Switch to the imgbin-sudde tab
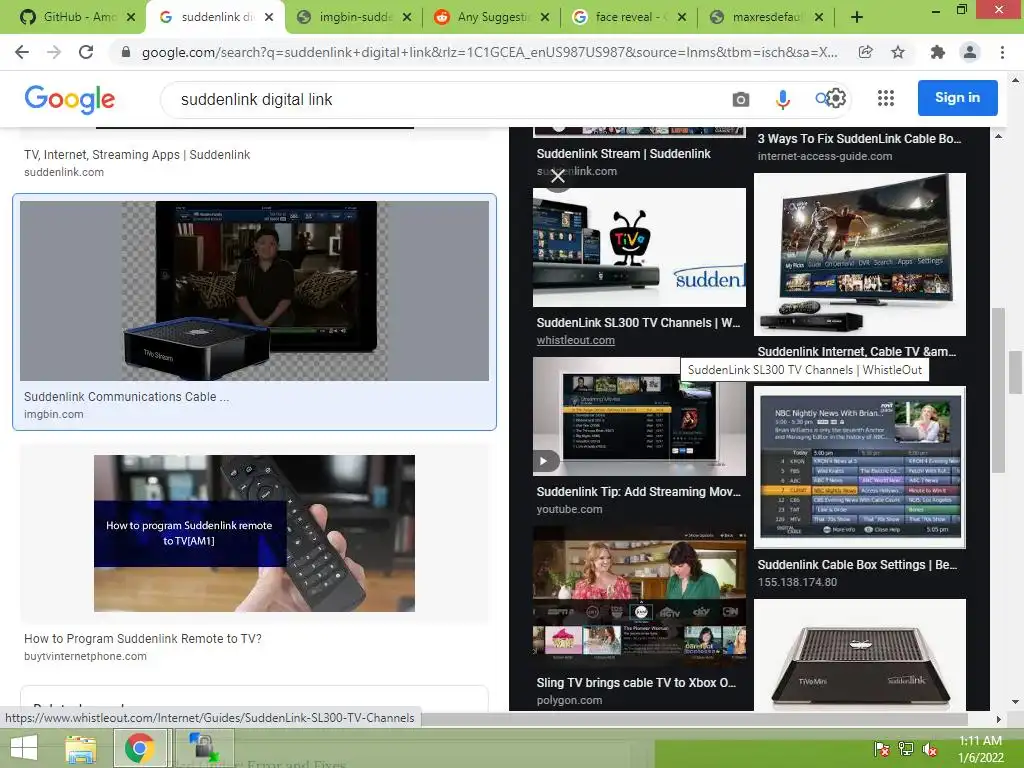 [x=354, y=17]
